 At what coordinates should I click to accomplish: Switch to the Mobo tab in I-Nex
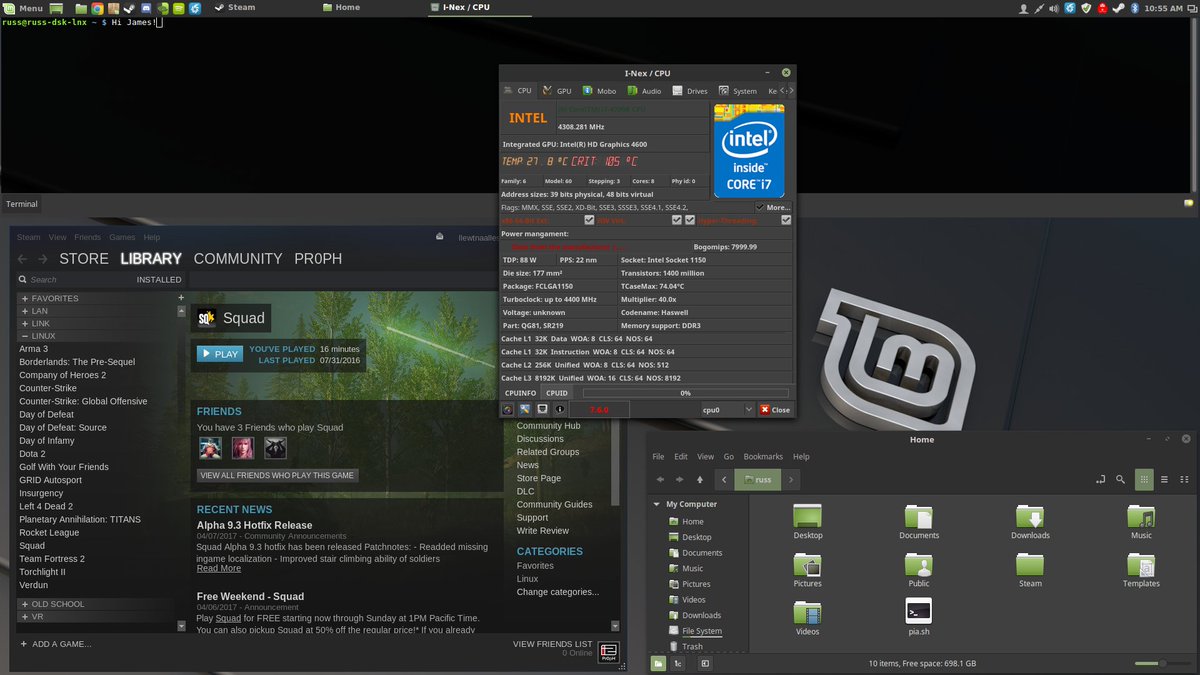599,90
